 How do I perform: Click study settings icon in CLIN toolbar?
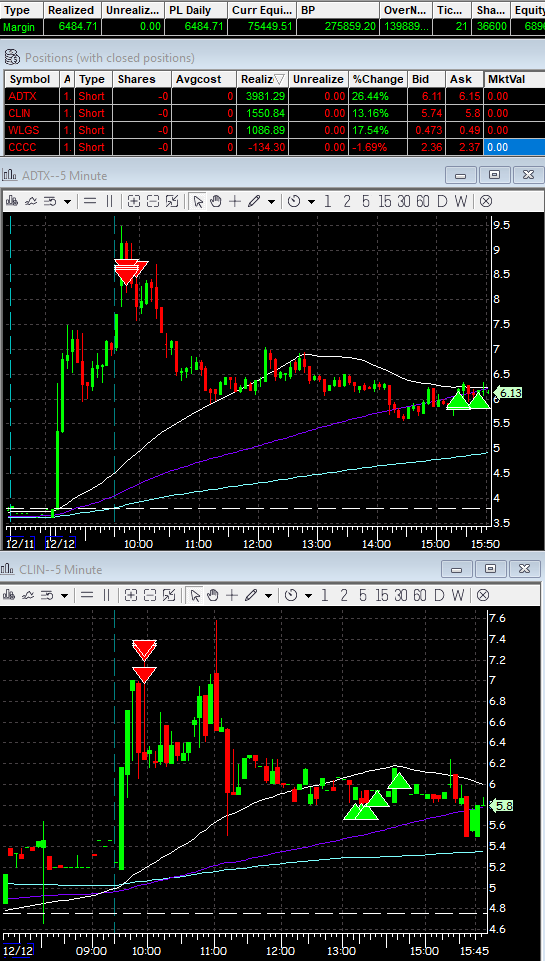click(47, 594)
